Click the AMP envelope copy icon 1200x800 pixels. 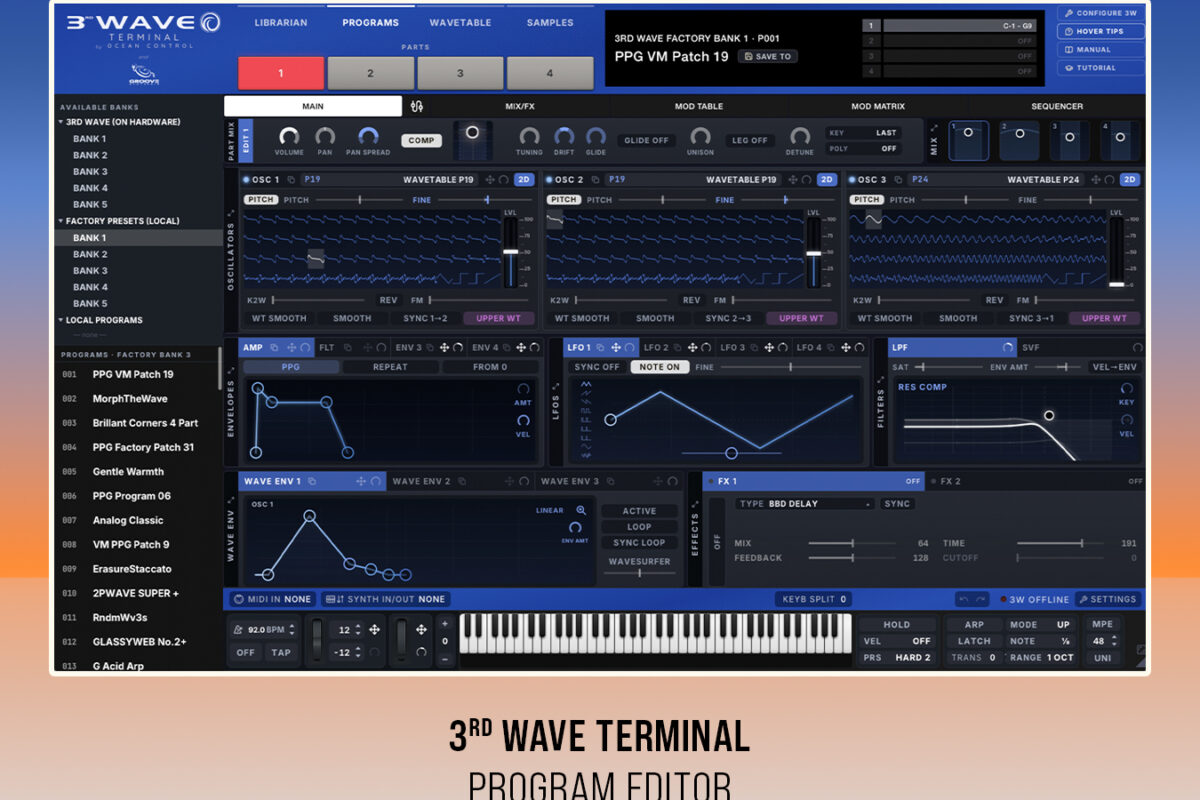tap(274, 348)
